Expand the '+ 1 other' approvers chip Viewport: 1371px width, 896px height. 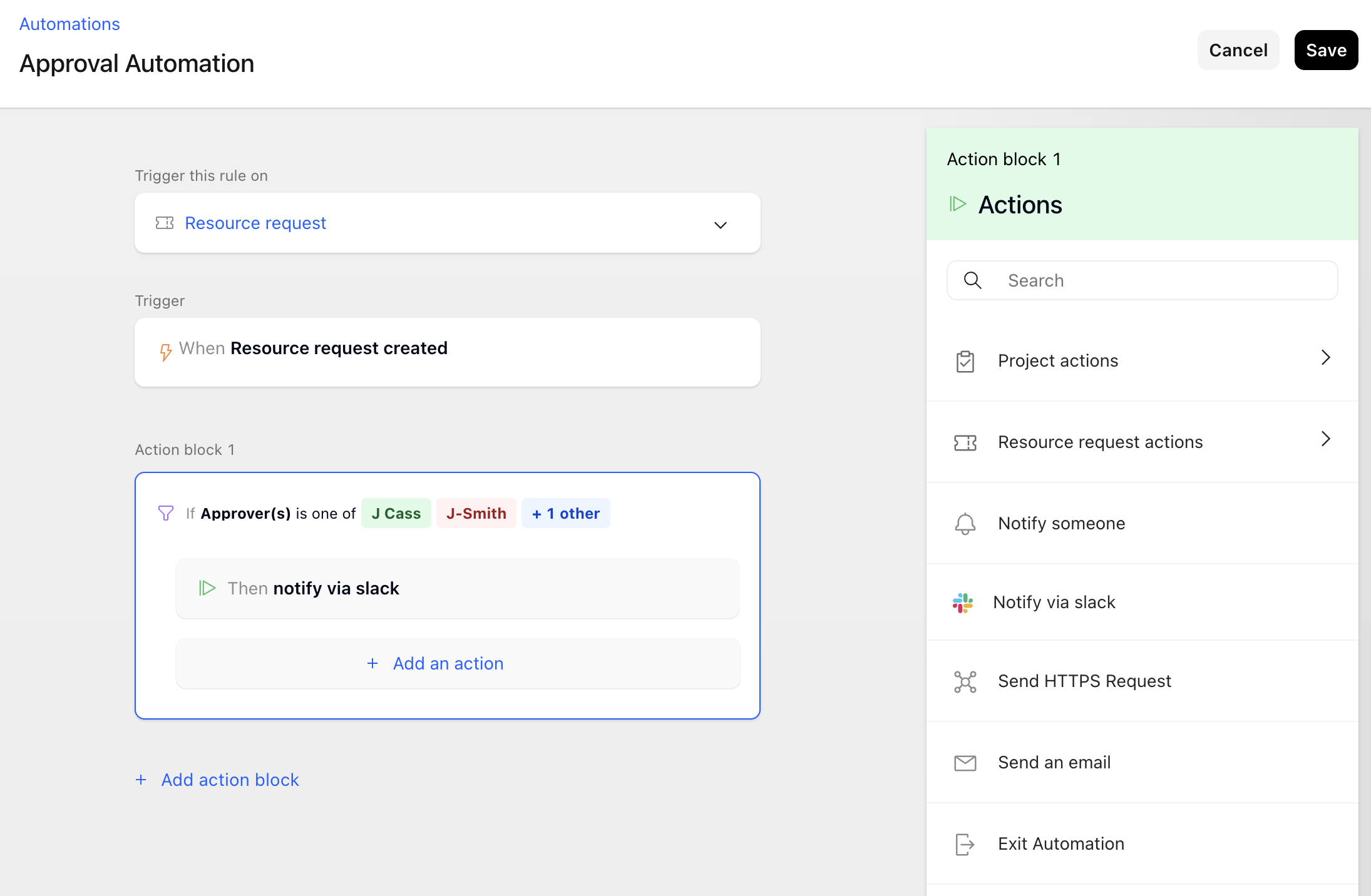(x=565, y=514)
